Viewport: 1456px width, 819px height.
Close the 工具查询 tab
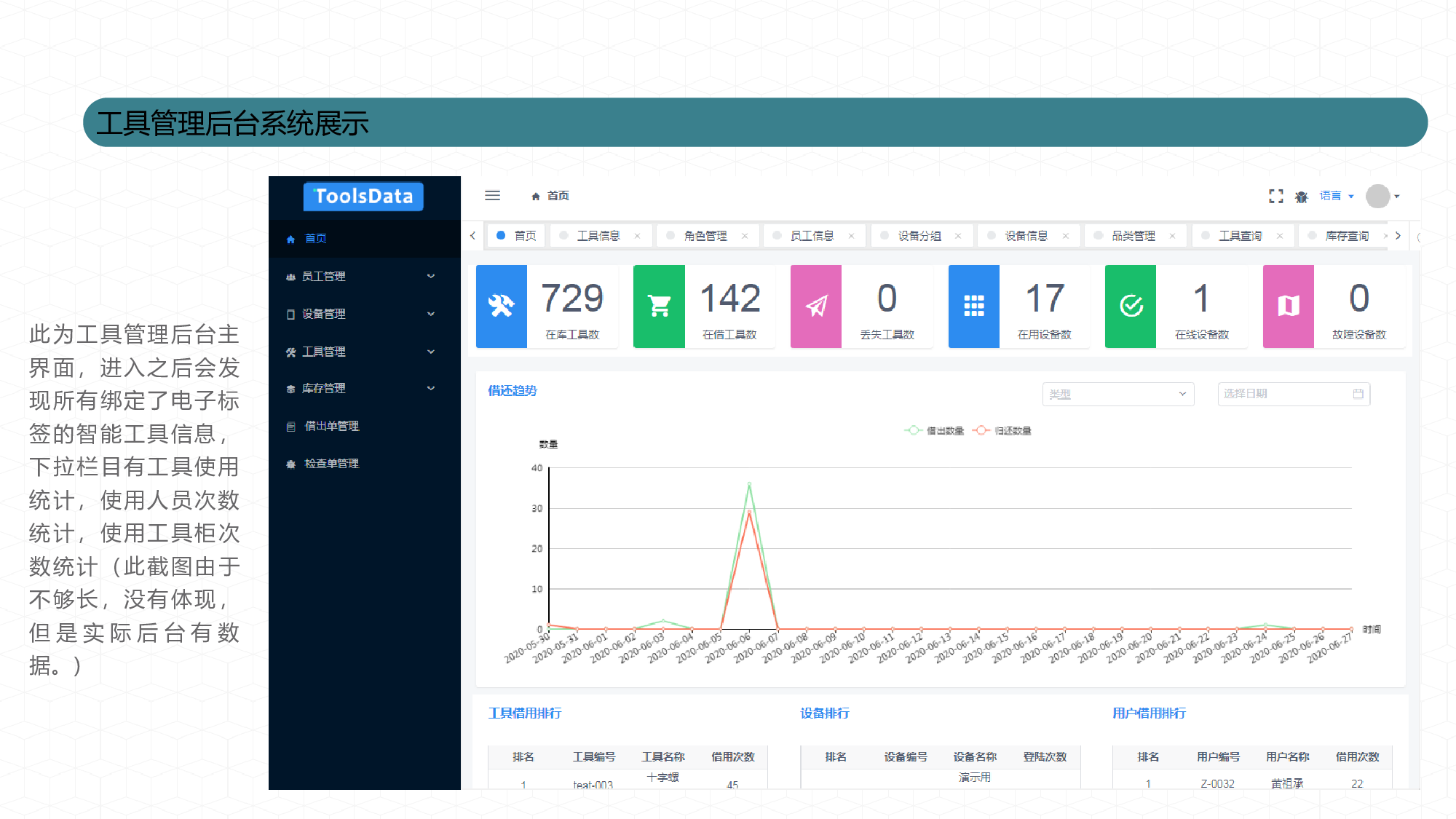1279,236
